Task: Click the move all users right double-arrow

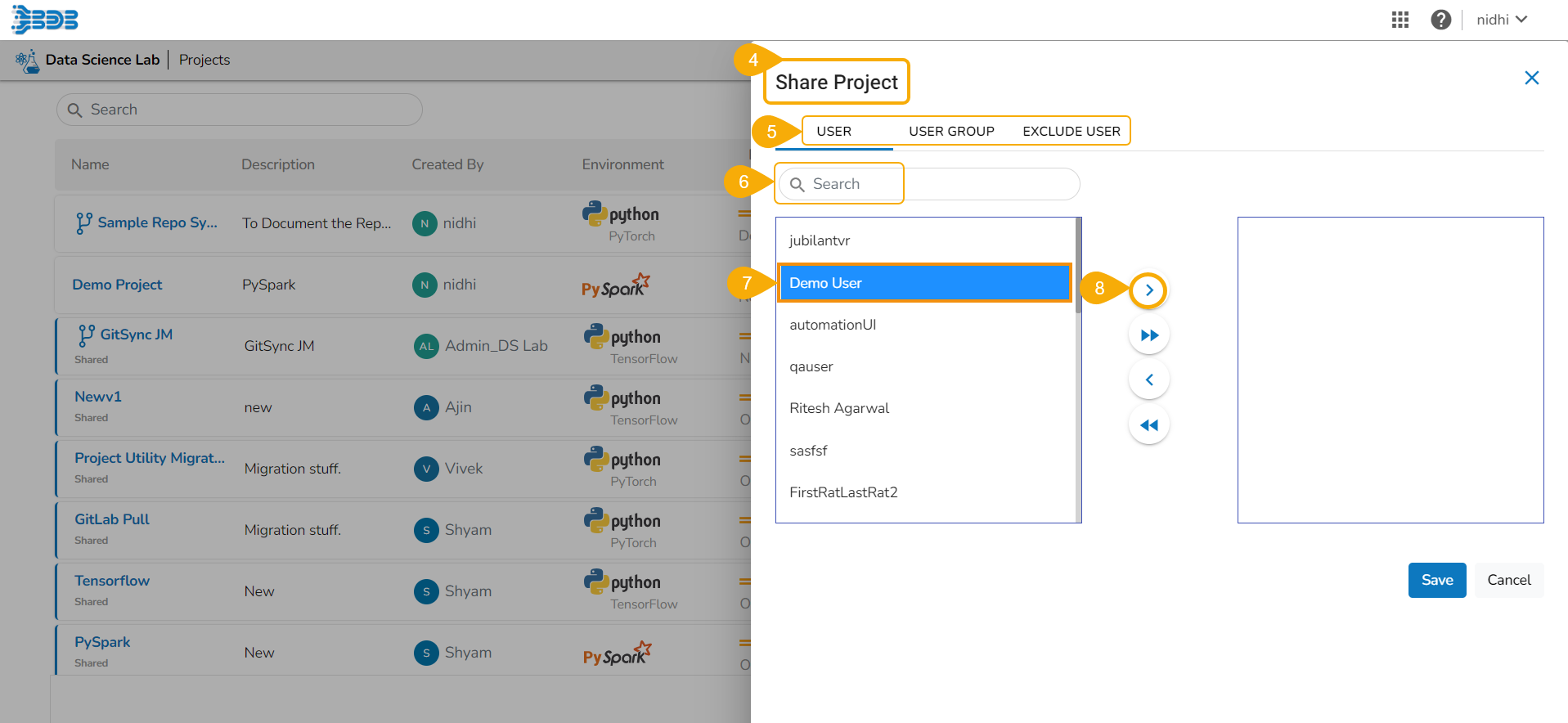Action: tap(1148, 335)
